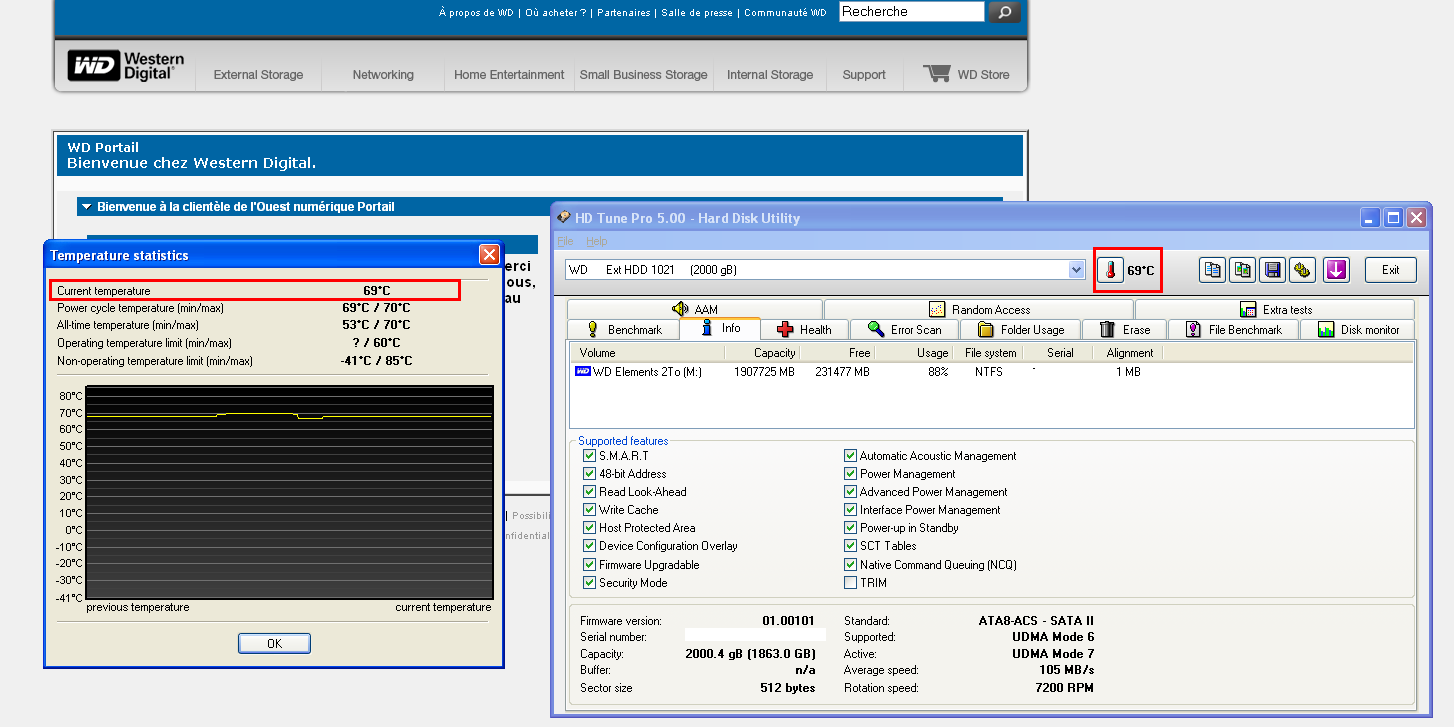Image resolution: width=1454 pixels, height=727 pixels.
Task: Click the copy text to clipboard icon
Action: tap(1213, 270)
